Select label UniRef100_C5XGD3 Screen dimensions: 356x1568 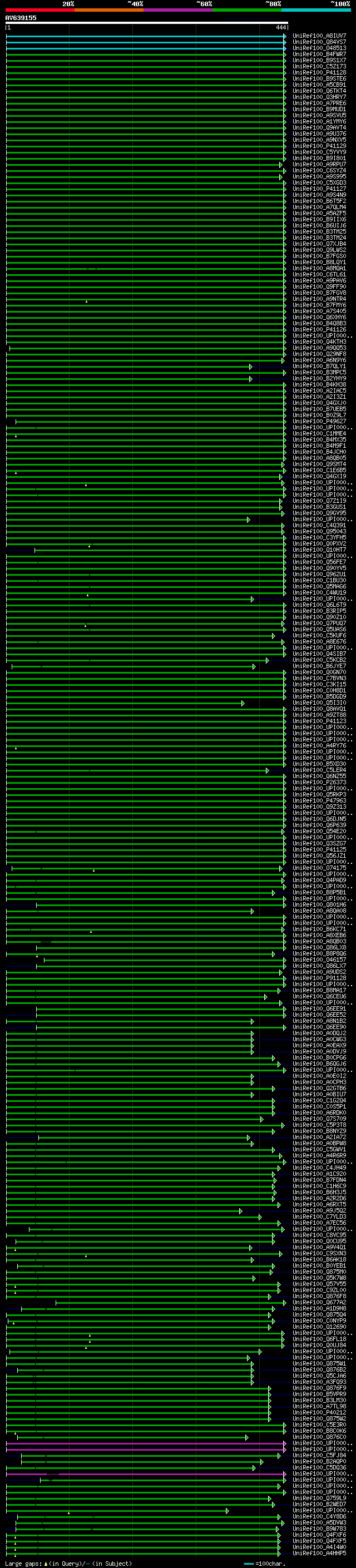[x=319, y=182]
